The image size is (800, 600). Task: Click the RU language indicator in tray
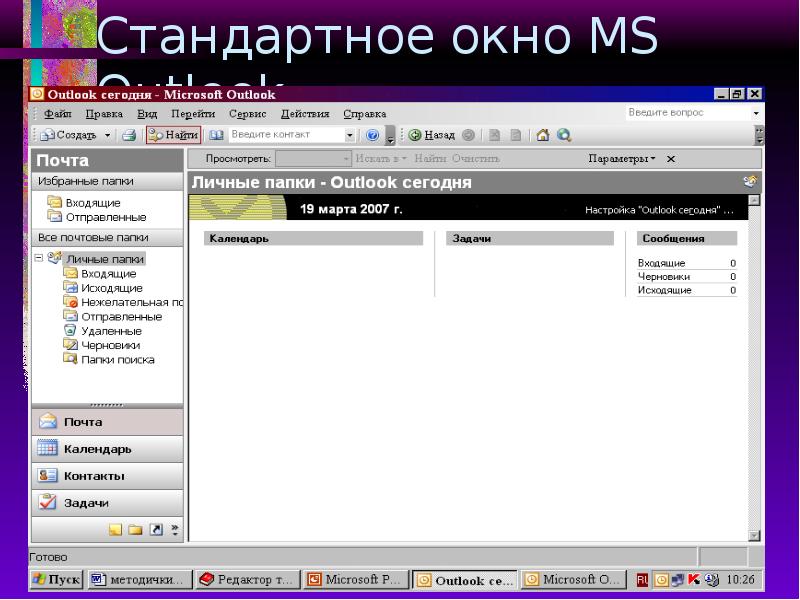pyautogui.click(x=642, y=580)
